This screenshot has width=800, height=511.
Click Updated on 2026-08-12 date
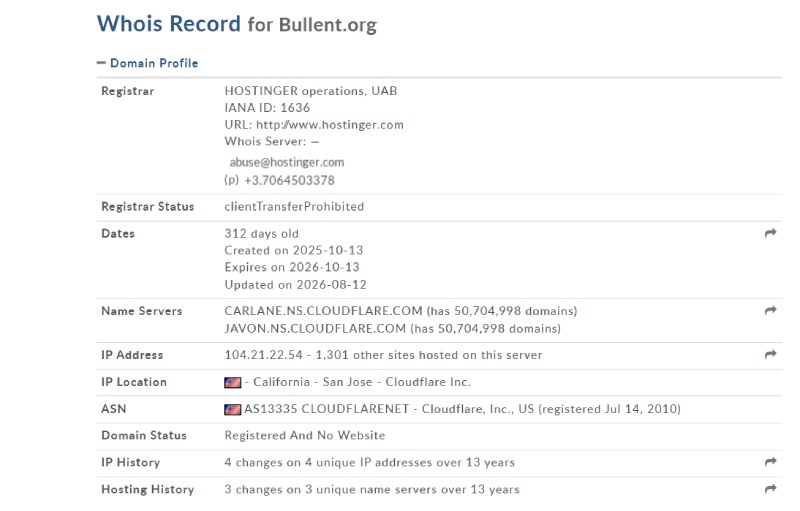[295, 285]
